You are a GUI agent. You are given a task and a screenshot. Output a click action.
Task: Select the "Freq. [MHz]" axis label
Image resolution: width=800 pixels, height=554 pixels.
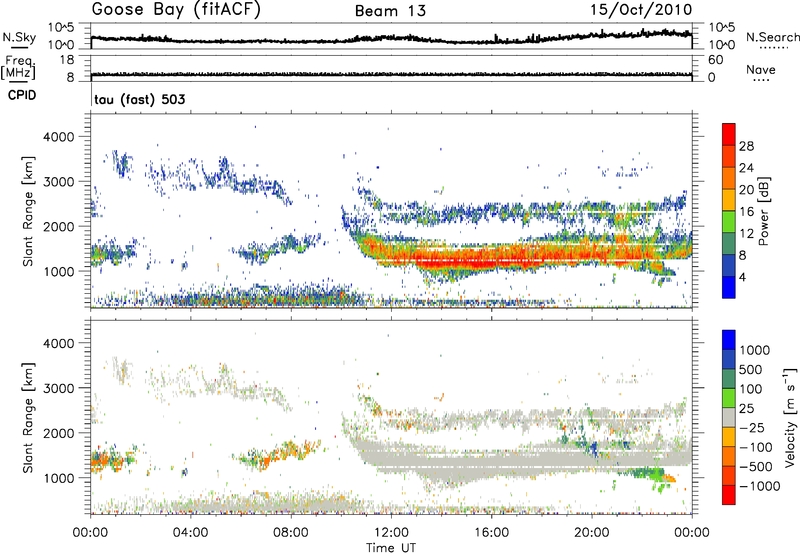tap(18, 66)
